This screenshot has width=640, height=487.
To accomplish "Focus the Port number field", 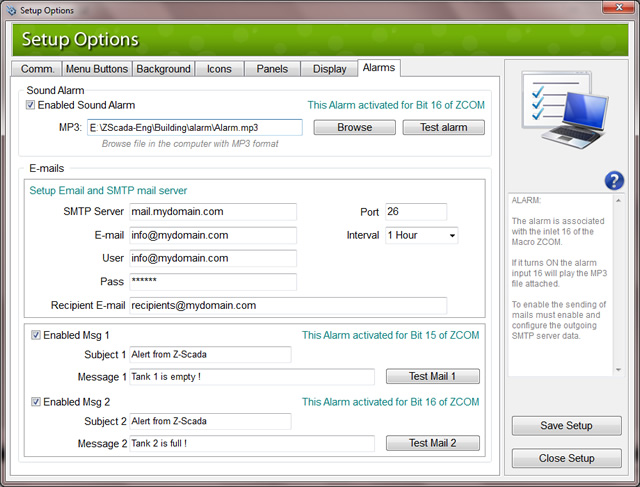I will [x=415, y=212].
